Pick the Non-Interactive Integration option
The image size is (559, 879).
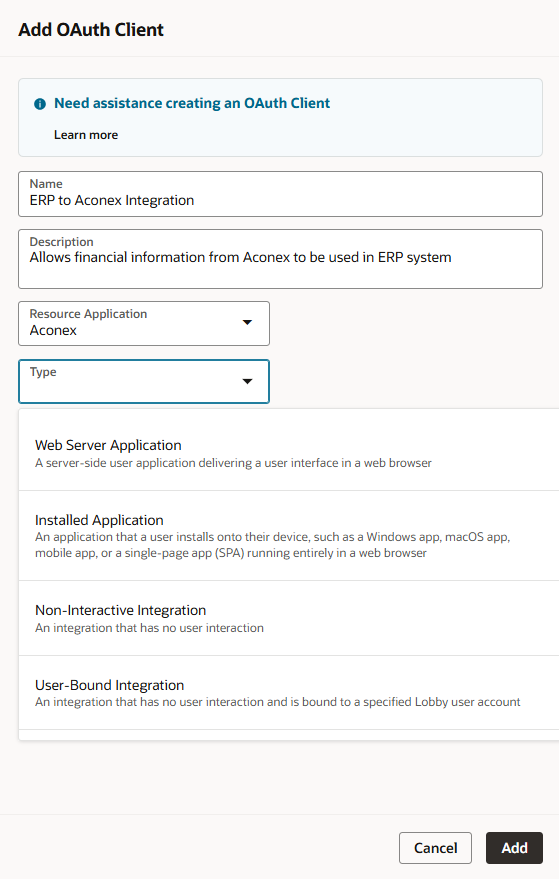[x=289, y=618]
